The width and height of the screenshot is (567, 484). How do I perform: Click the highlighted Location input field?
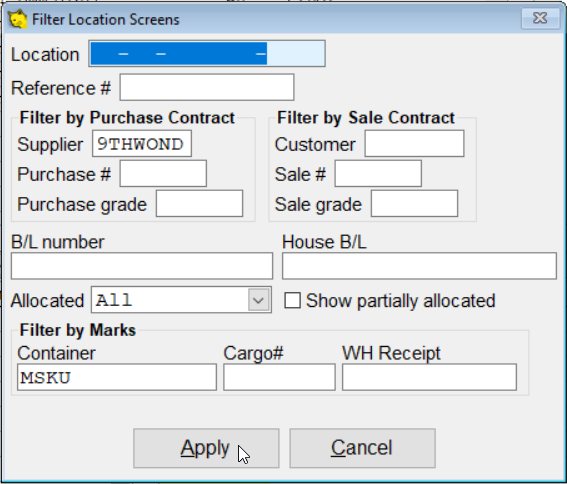click(207, 54)
